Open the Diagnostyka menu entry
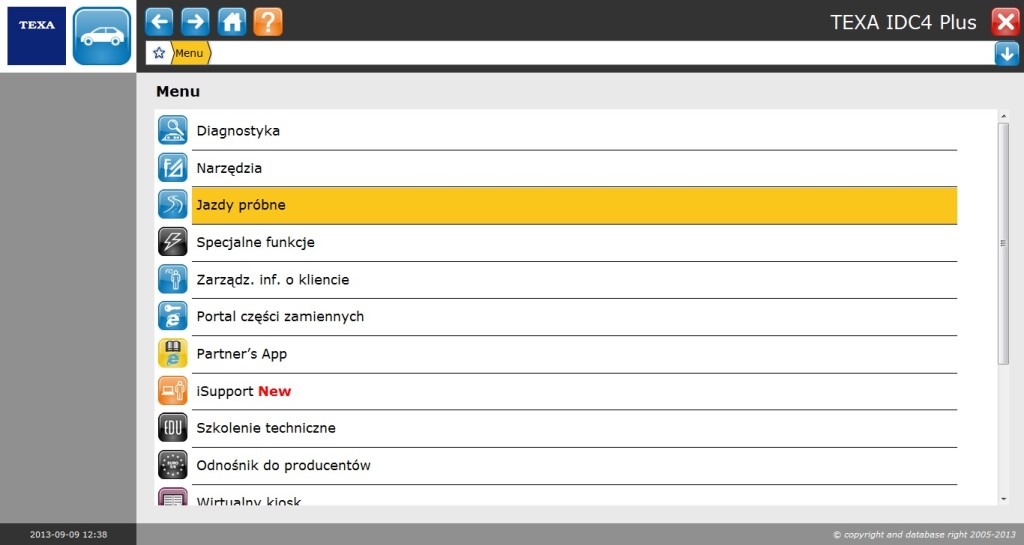This screenshot has width=1024, height=545. pos(574,131)
